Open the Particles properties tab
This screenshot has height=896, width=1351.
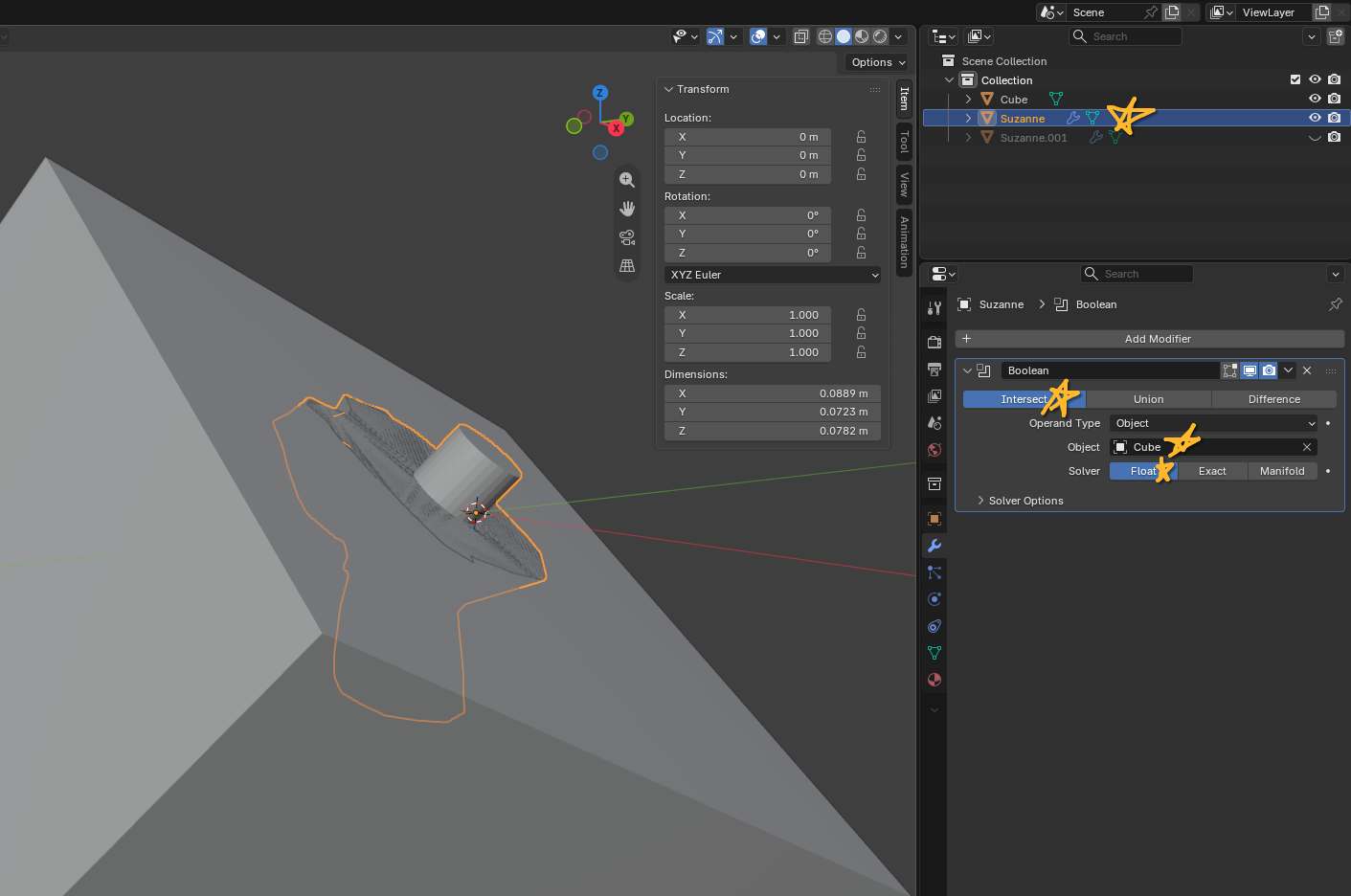[x=934, y=571]
